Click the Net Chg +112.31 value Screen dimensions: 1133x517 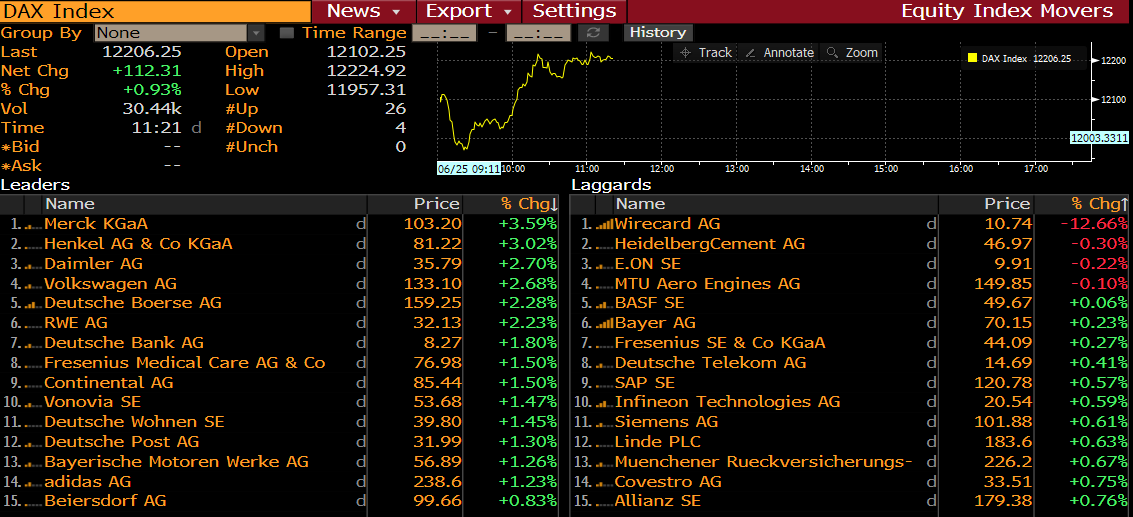click(147, 71)
